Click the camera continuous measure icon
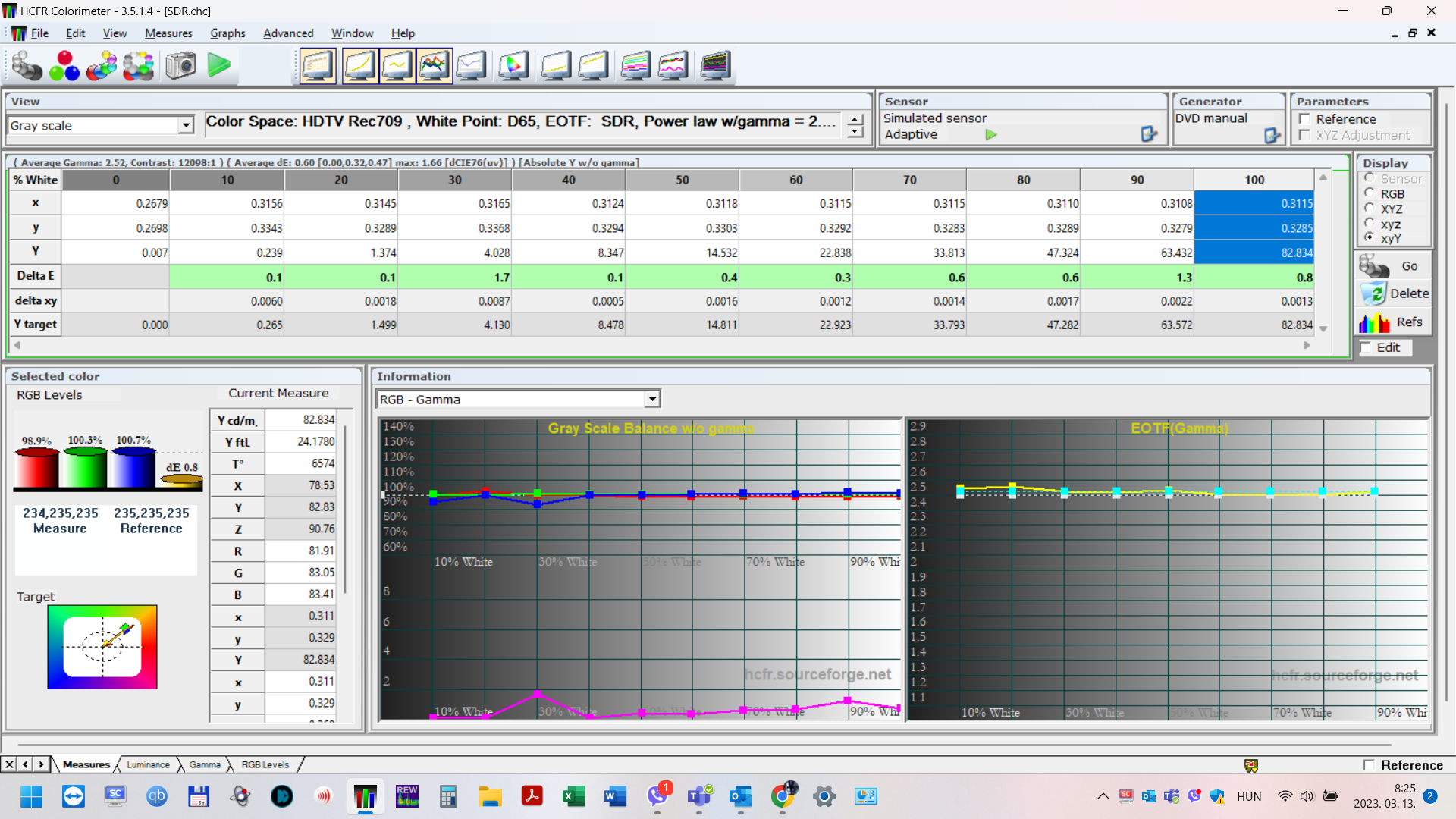Viewport: 1456px width, 819px height. 181,66
